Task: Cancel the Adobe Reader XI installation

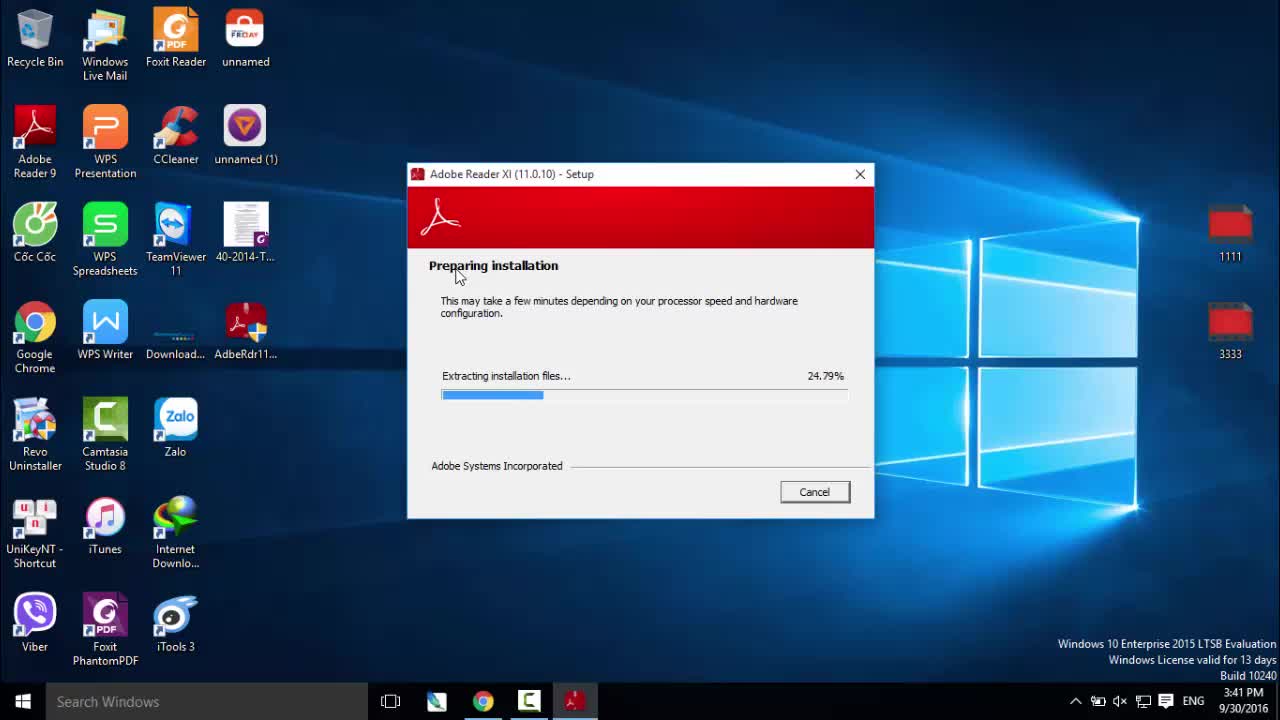Action: pyautogui.click(x=815, y=492)
